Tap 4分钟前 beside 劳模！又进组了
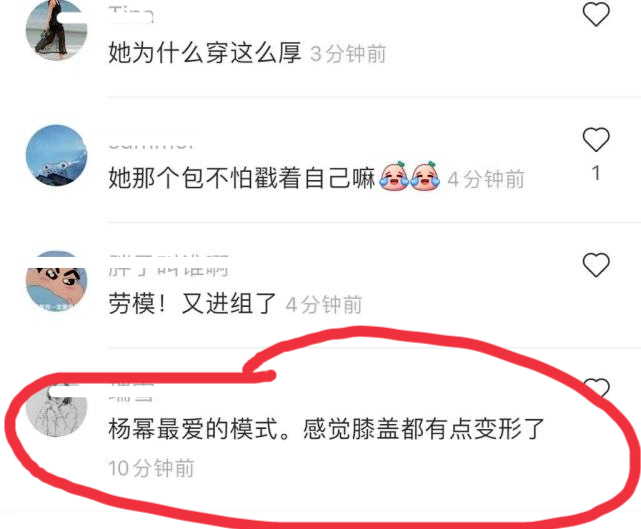 [324, 305]
